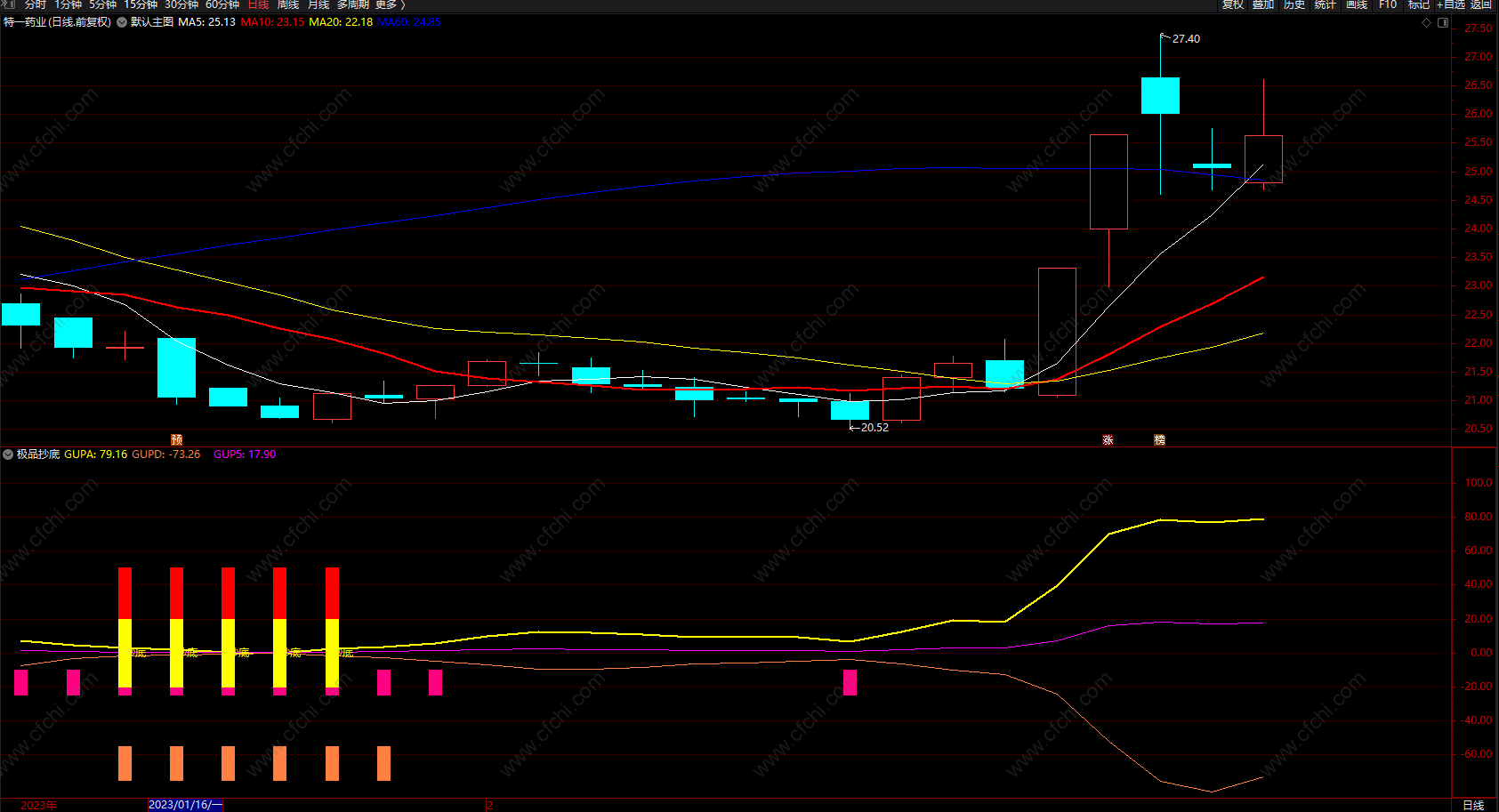Click the 返回 back button
Image resolution: width=1499 pixels, height=812 pixels.
coord(1480,4)
